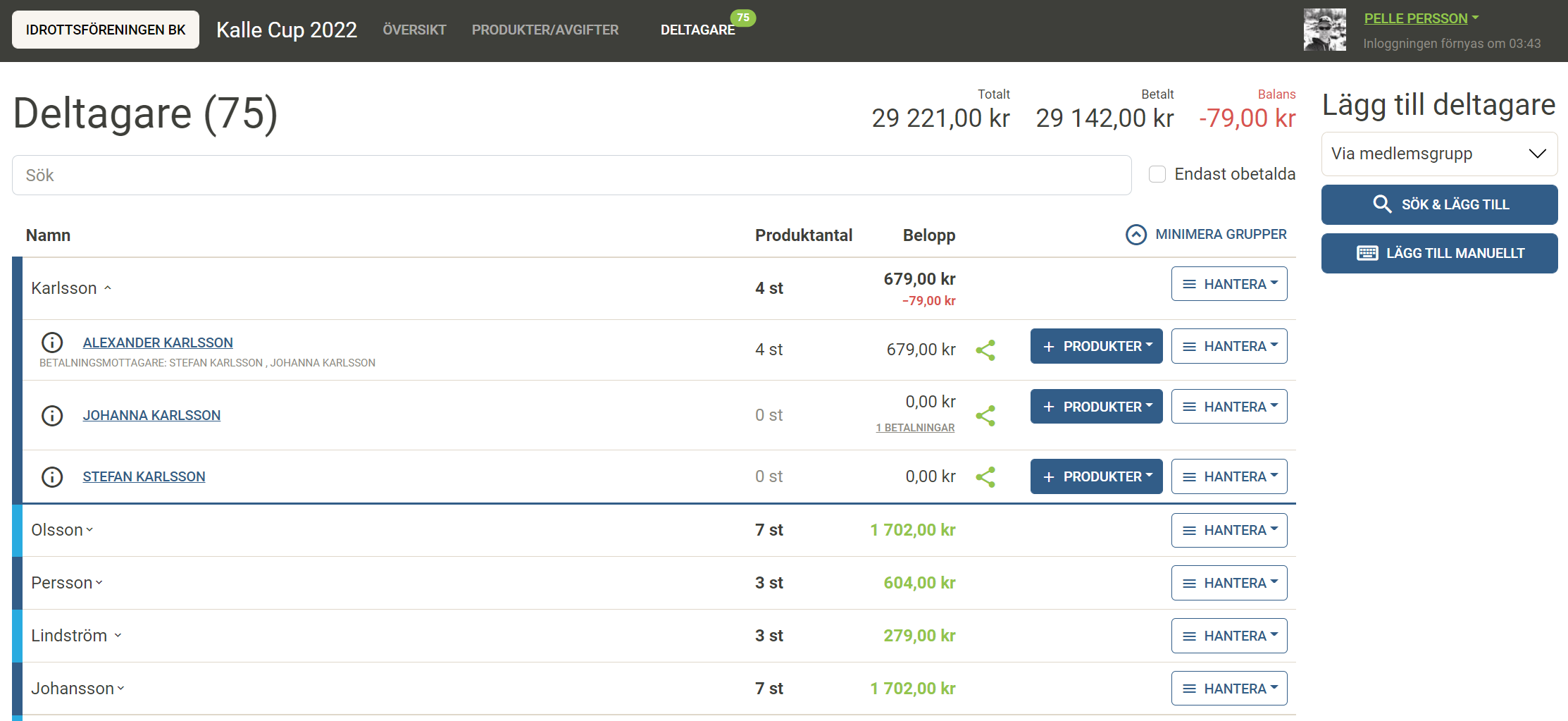
Task: Expand the Olsson group
Action: click(62, 530)
